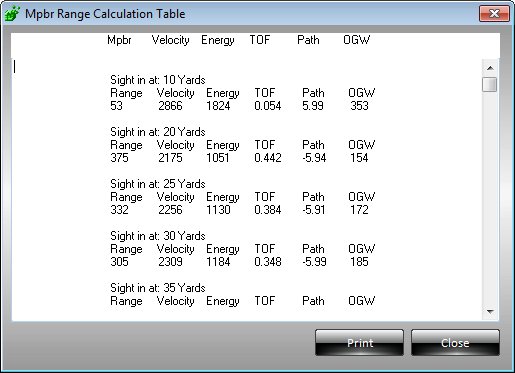515x373 pixels.
Task: Click the scrollbar up arrow
Action: pyautogui.click(x=490, y=68)
